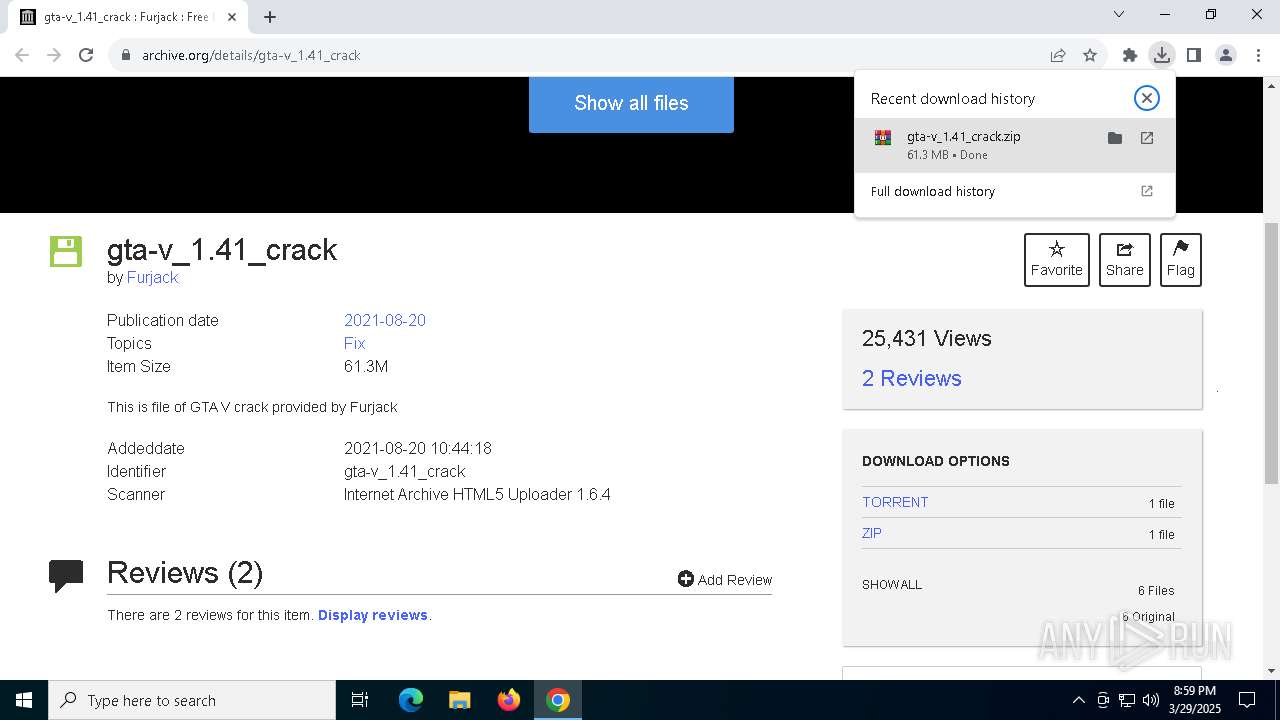
Task: Click the 25,431 Views text
Action: [x=927, y=338]
